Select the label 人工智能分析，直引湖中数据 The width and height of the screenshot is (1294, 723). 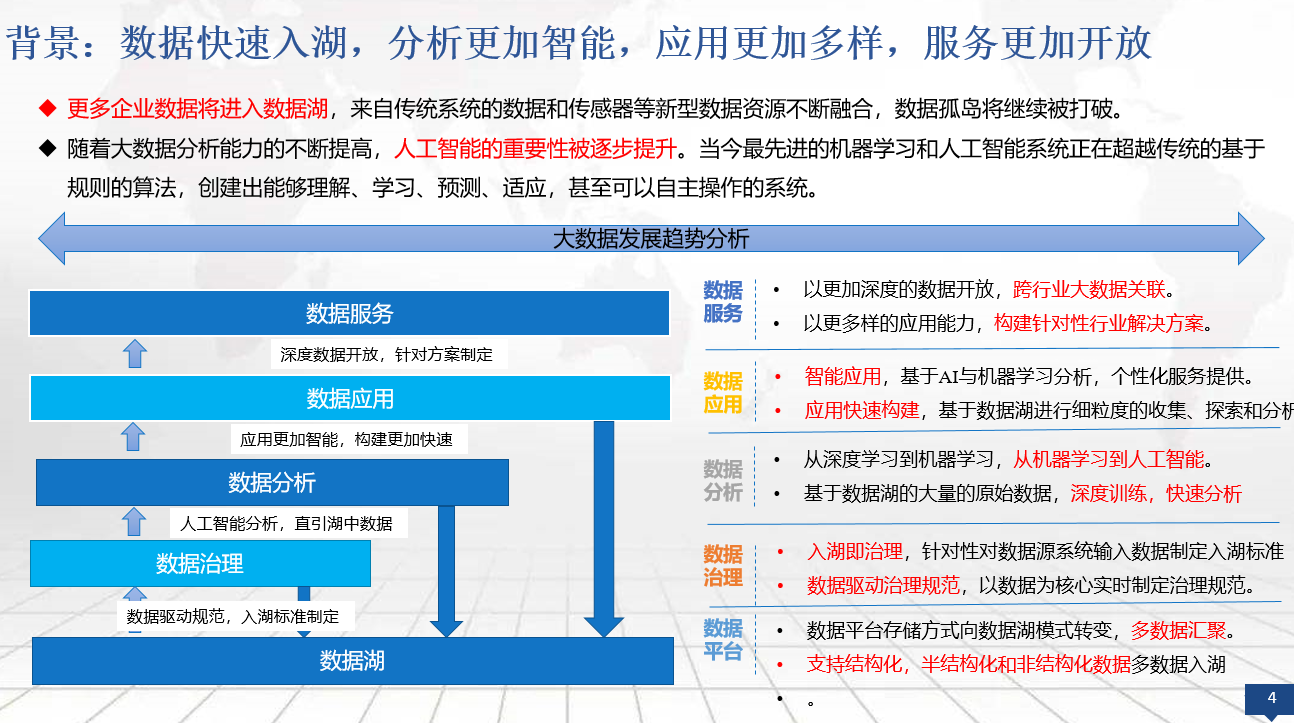click(x=287, y=523)
